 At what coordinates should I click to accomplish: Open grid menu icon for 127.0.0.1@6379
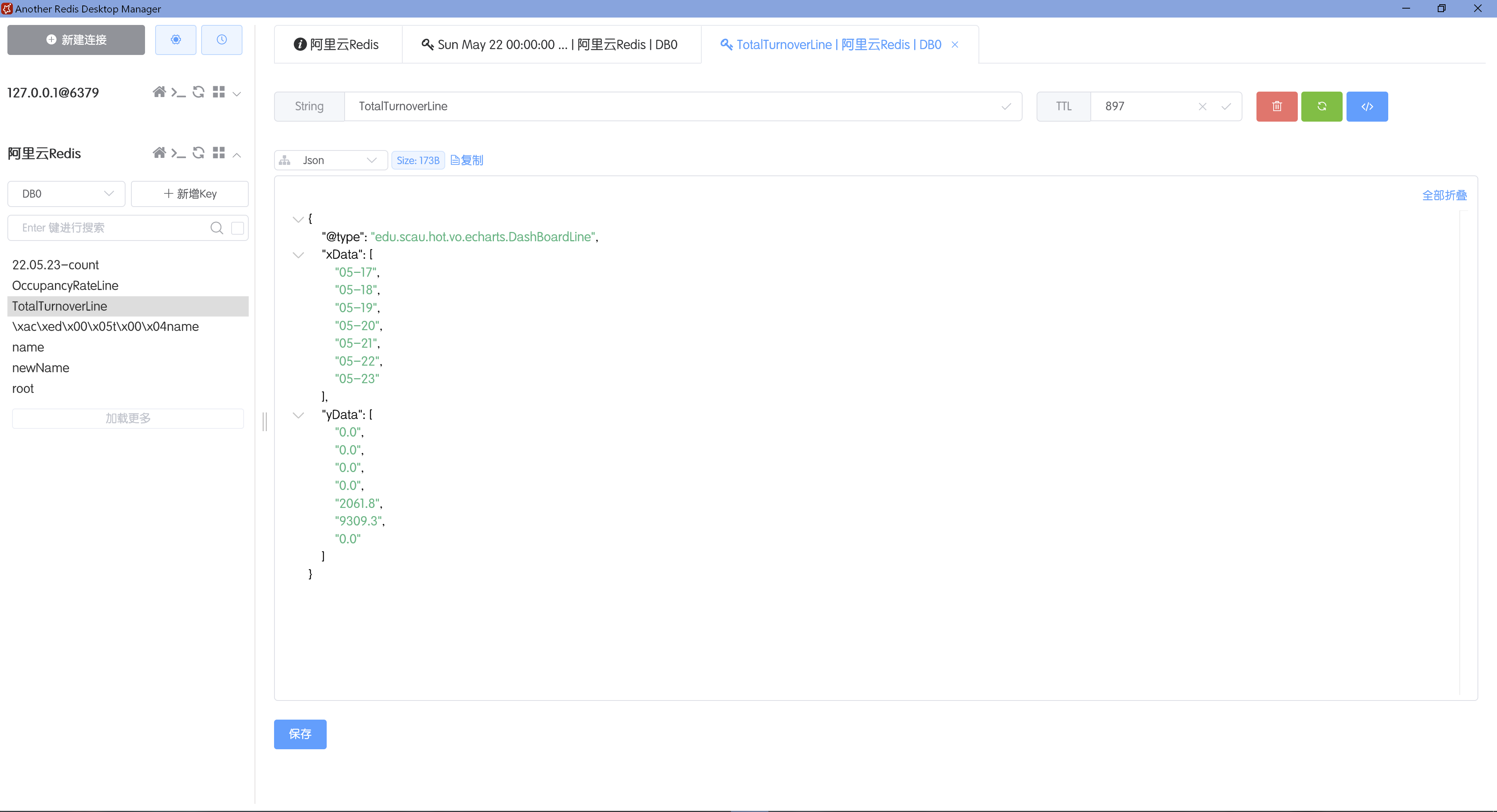pos(218,92)
